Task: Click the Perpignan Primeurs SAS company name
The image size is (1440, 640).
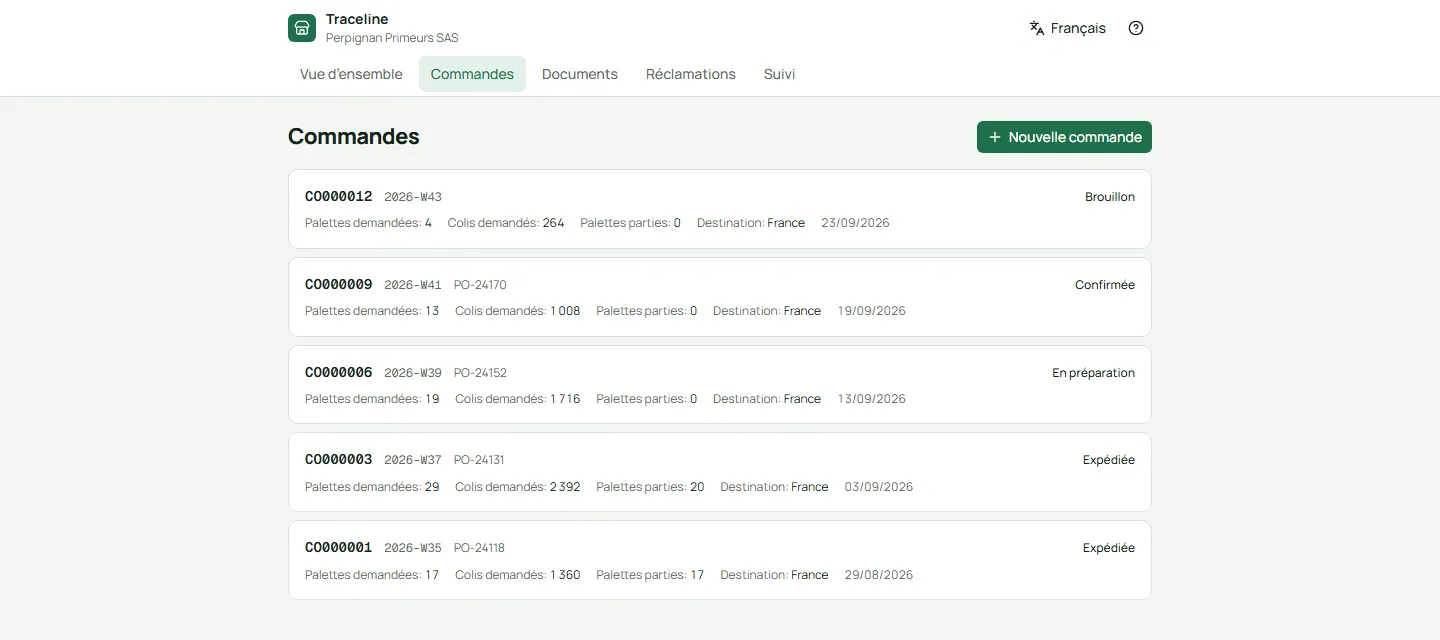Action: (392, 38)
